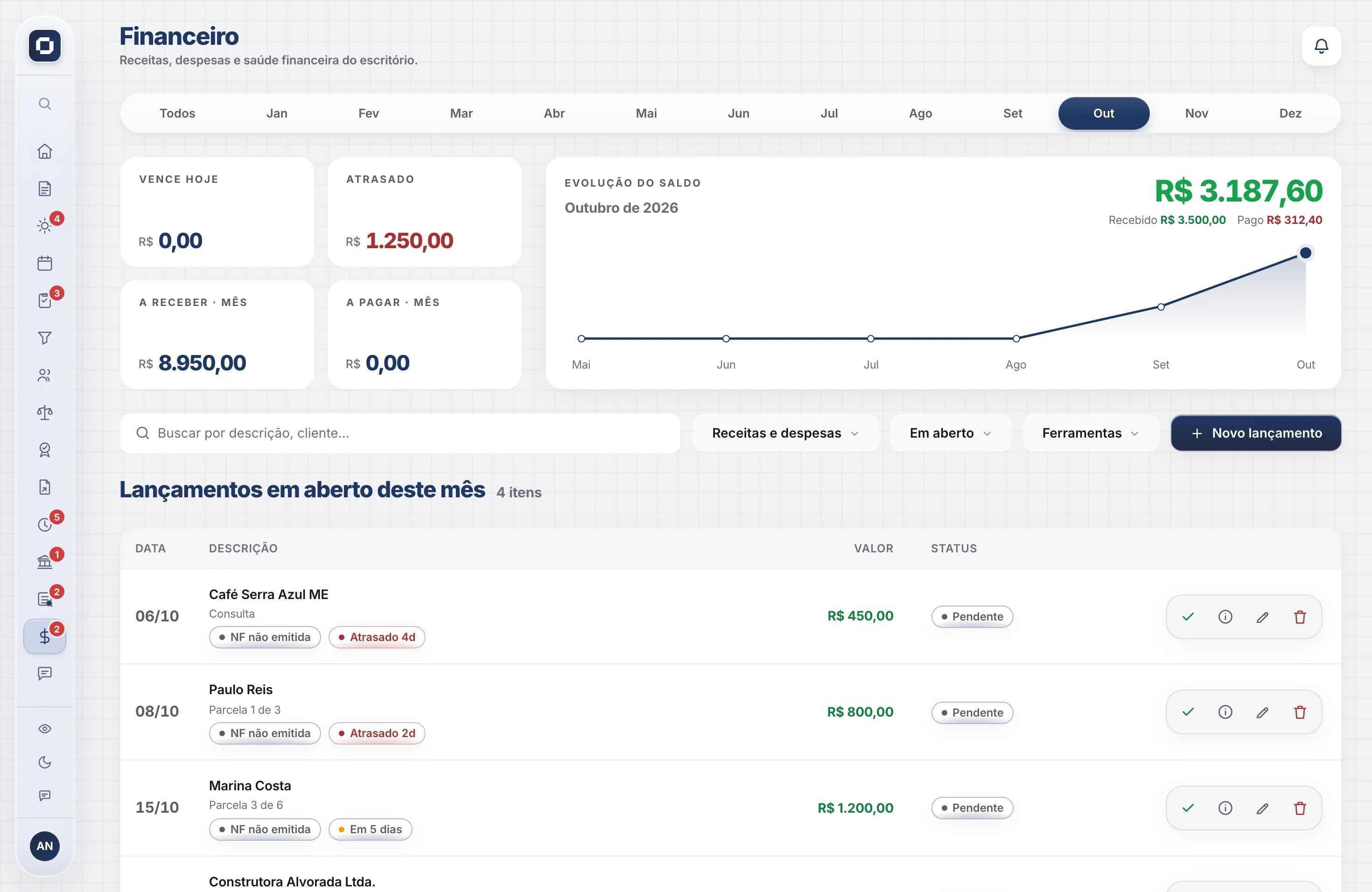The image size is (1372, 892).
Task: Click the Out data point on chart
Action: click(x=1305, y=253)
